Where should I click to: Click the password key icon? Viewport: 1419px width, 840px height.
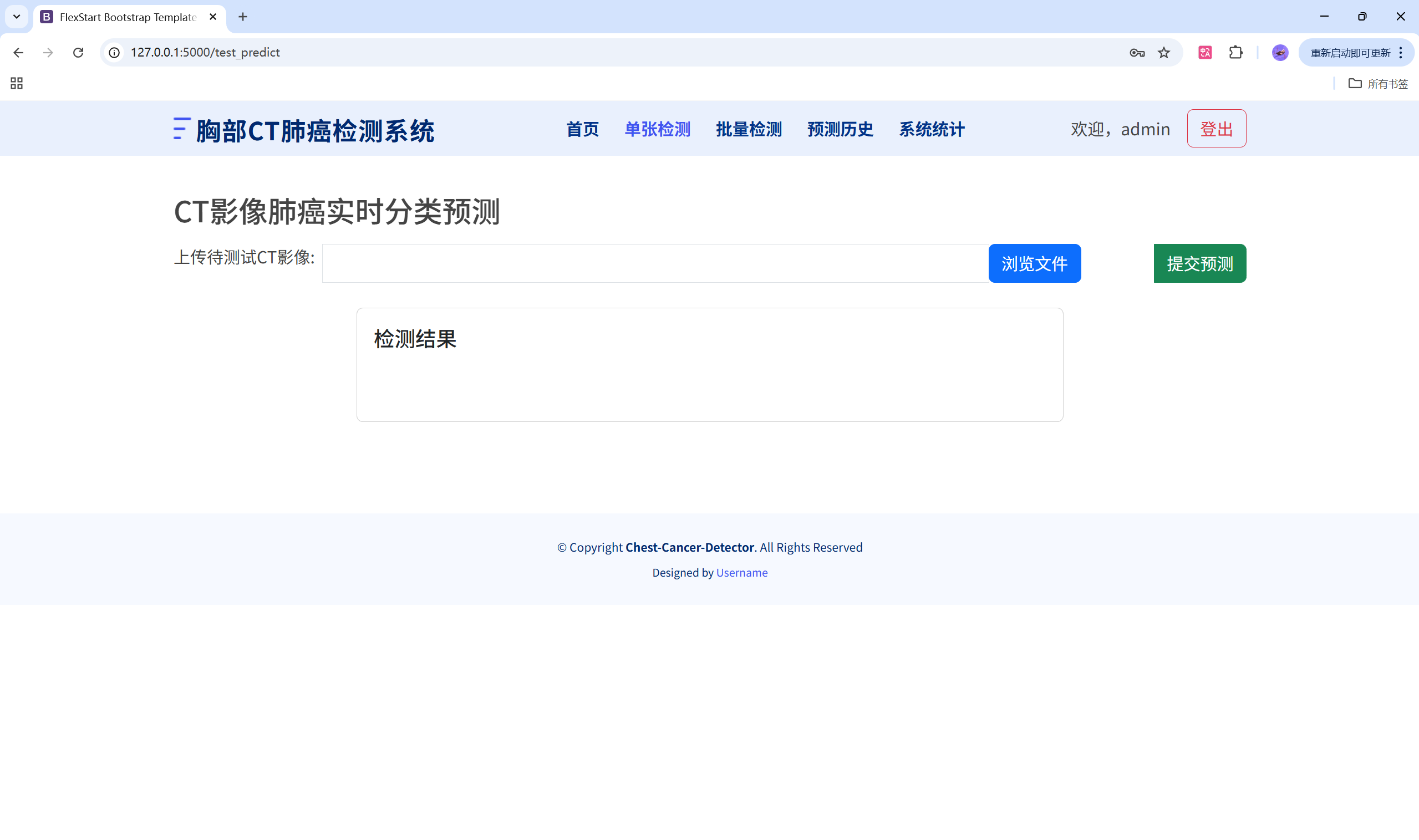[1137, 53]
